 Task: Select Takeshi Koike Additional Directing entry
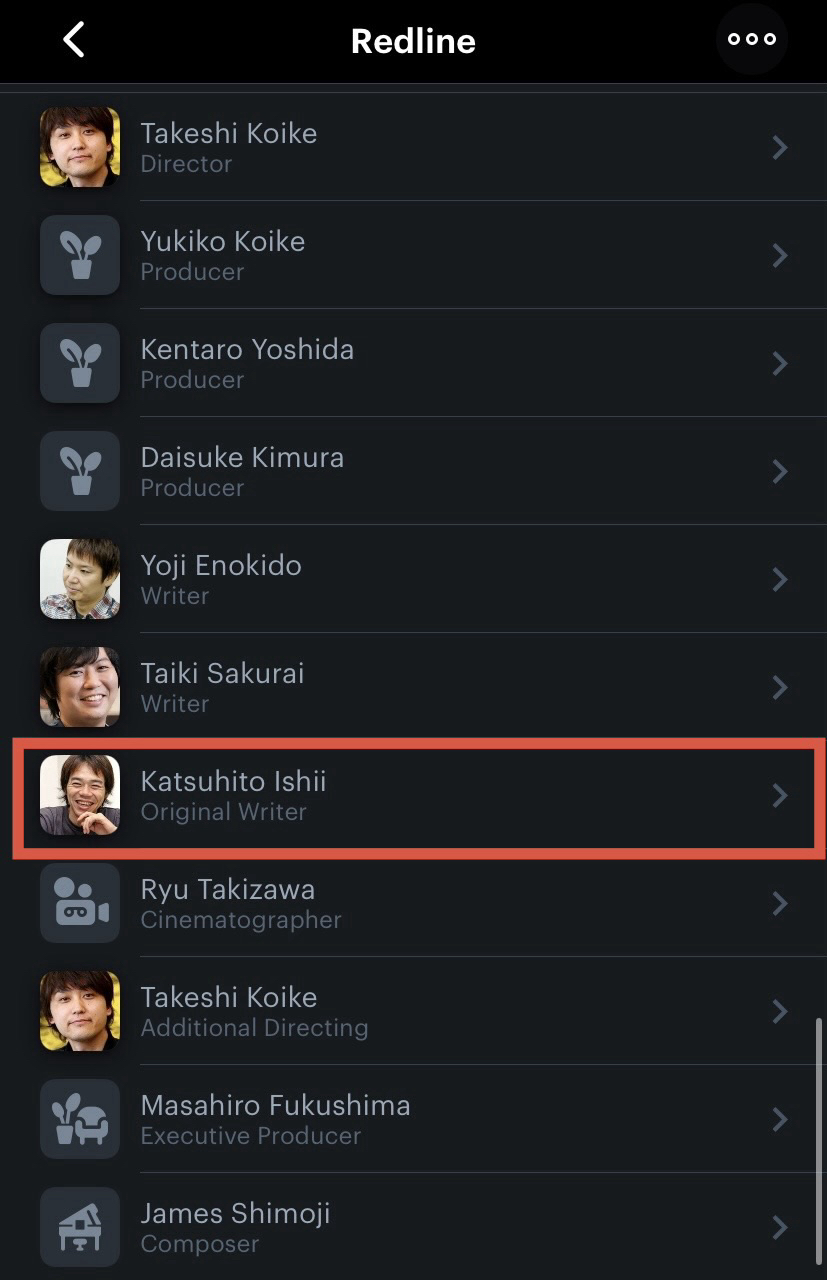pos(254,1011)
